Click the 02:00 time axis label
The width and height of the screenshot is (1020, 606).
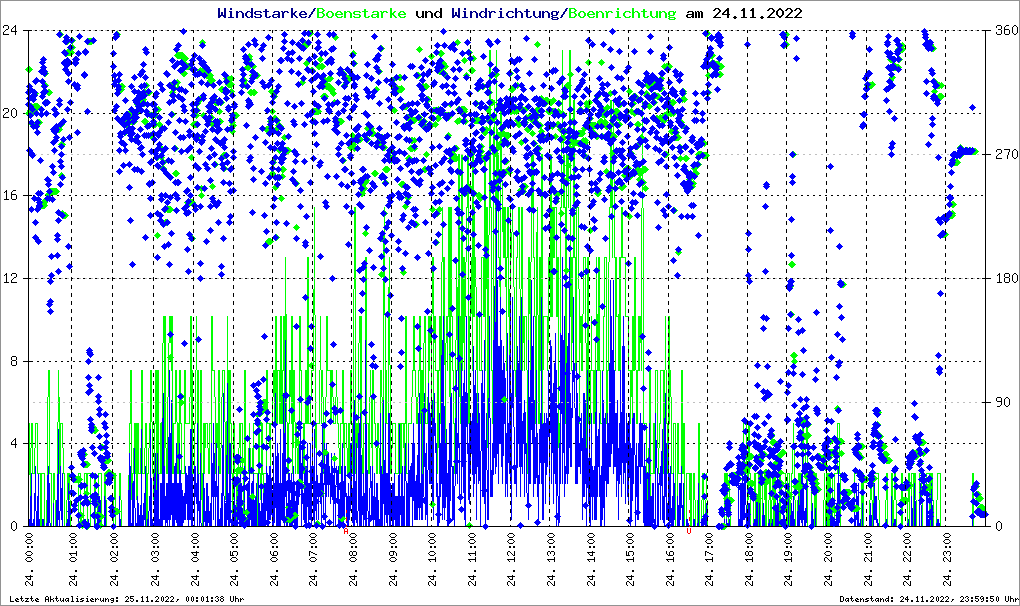click(x=114, y=559)
